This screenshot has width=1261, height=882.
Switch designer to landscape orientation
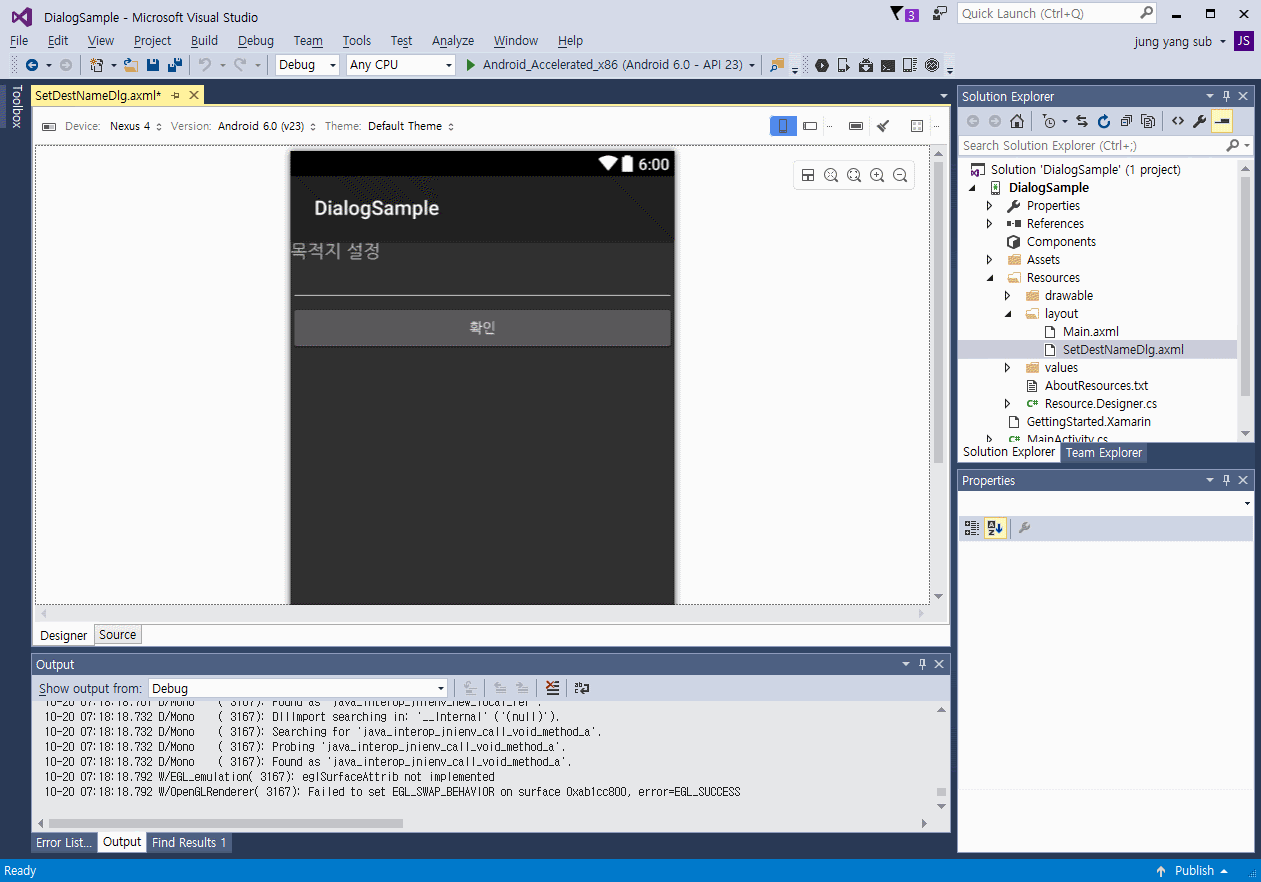click(x=810, y=126)
